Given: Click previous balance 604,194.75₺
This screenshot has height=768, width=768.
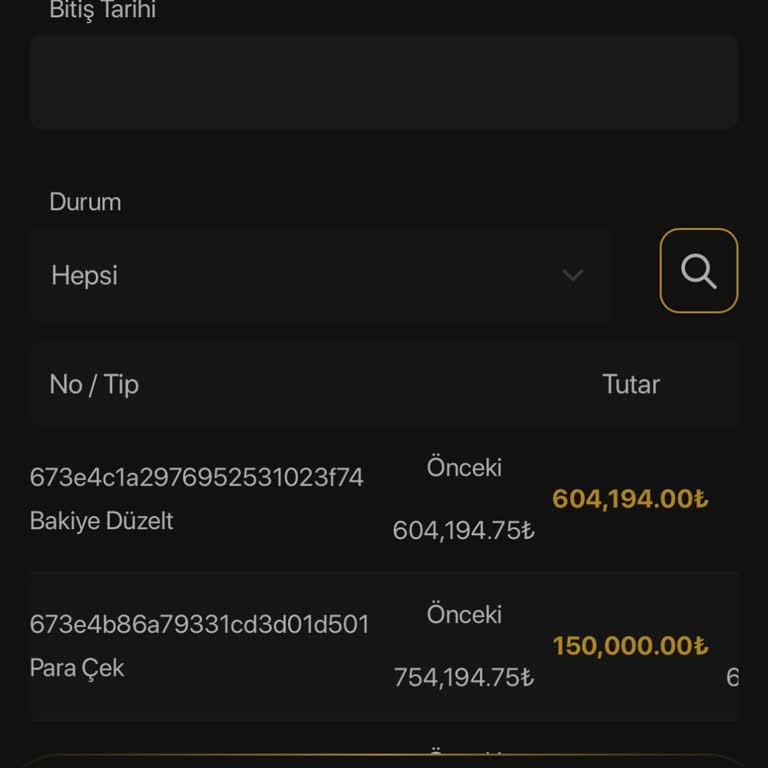Looking at the screenshot, I should point(463,530).
